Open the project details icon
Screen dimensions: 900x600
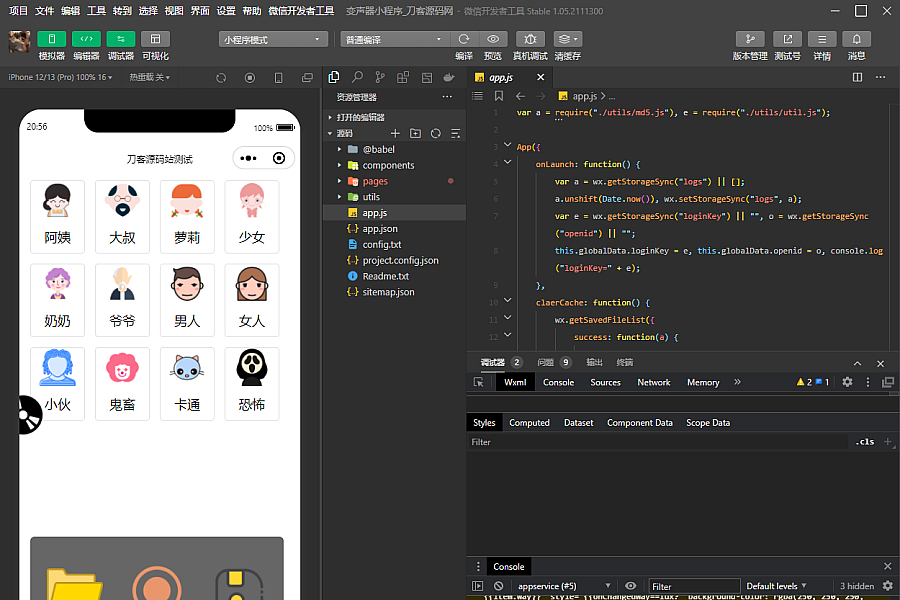pos(822,39)
